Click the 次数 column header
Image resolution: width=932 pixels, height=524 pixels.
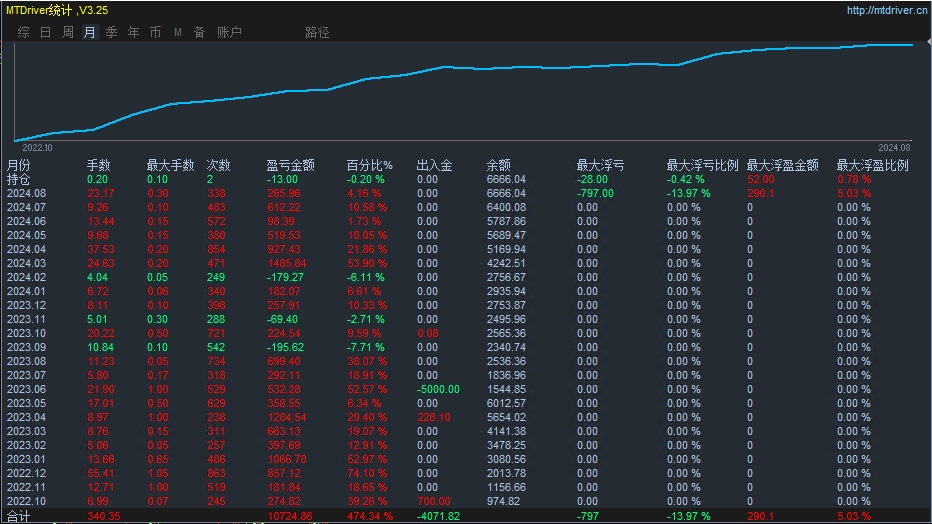point(218,165)
